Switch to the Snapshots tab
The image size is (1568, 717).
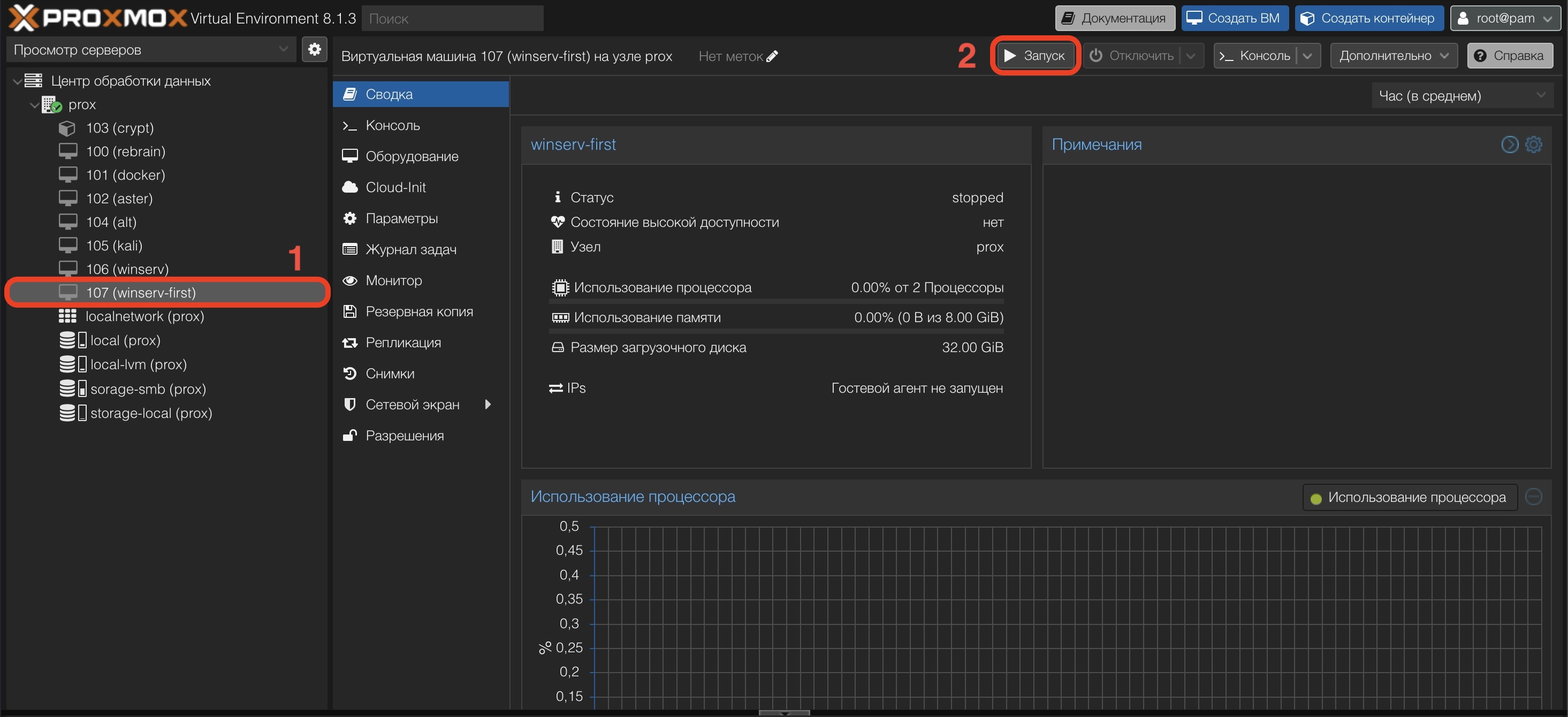click(390, 373)
